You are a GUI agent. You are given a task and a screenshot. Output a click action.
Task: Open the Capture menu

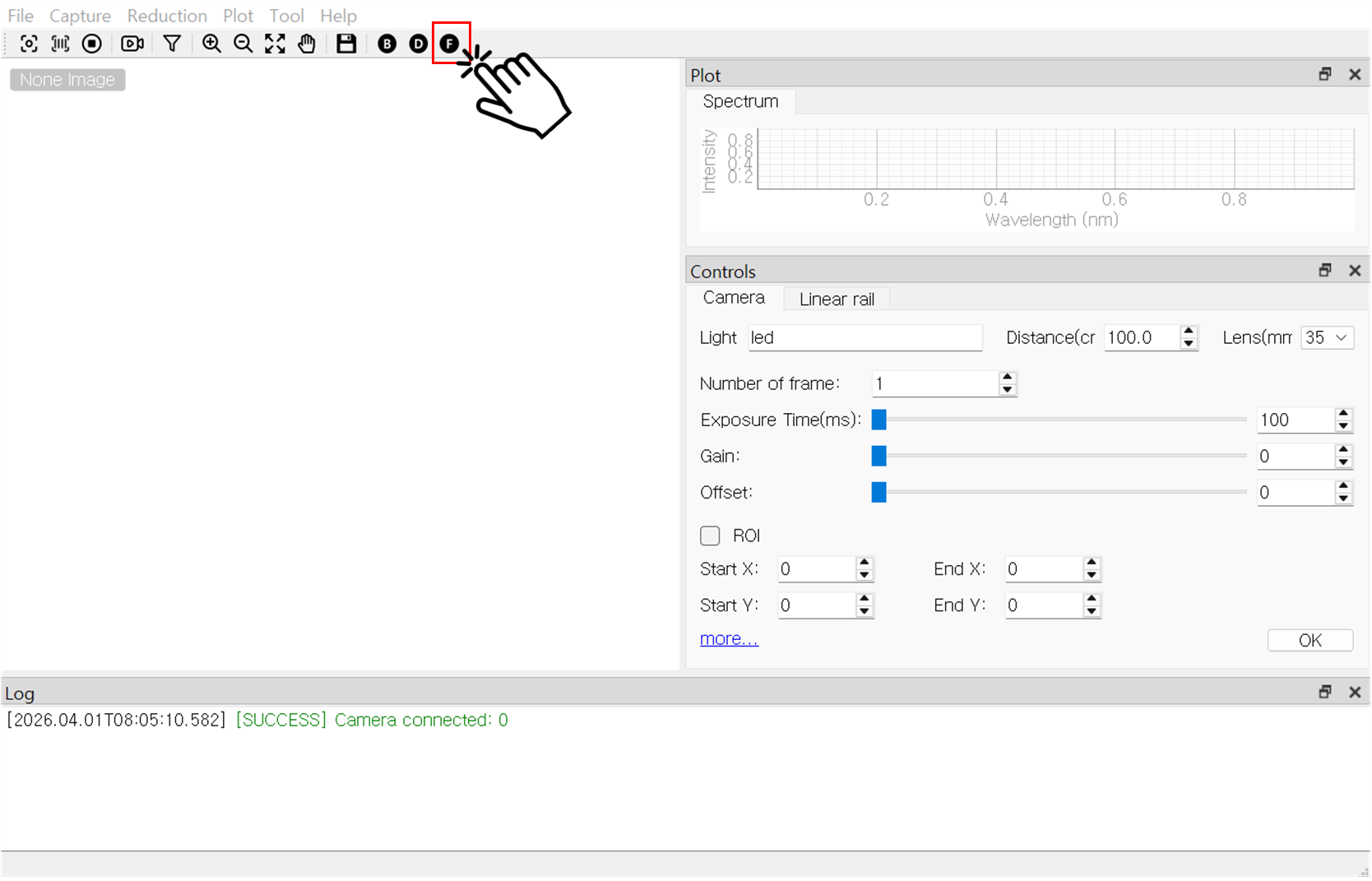[x=80, y=16]
